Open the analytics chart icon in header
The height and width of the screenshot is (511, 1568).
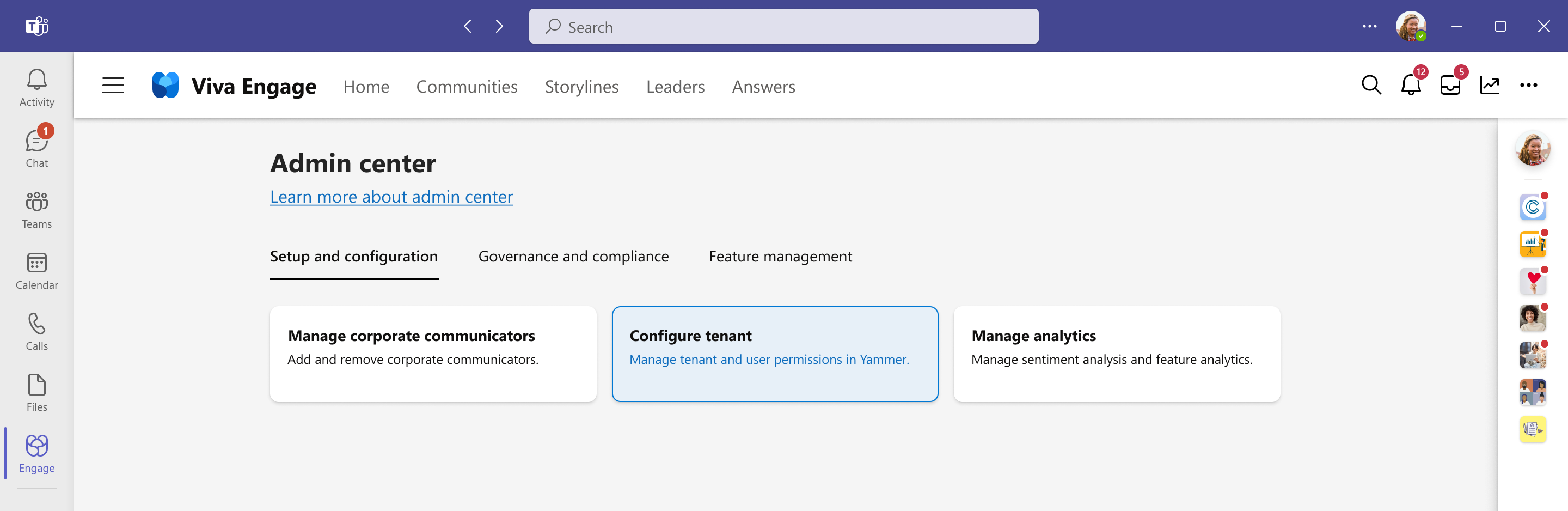tap(1489, 86)
